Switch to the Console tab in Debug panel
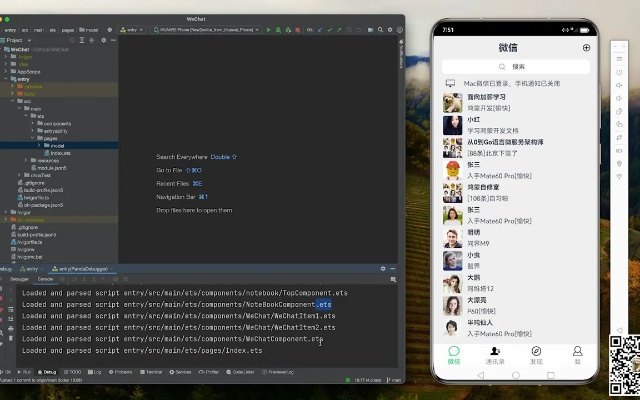 pyautogui.click(x=45, y=279)
